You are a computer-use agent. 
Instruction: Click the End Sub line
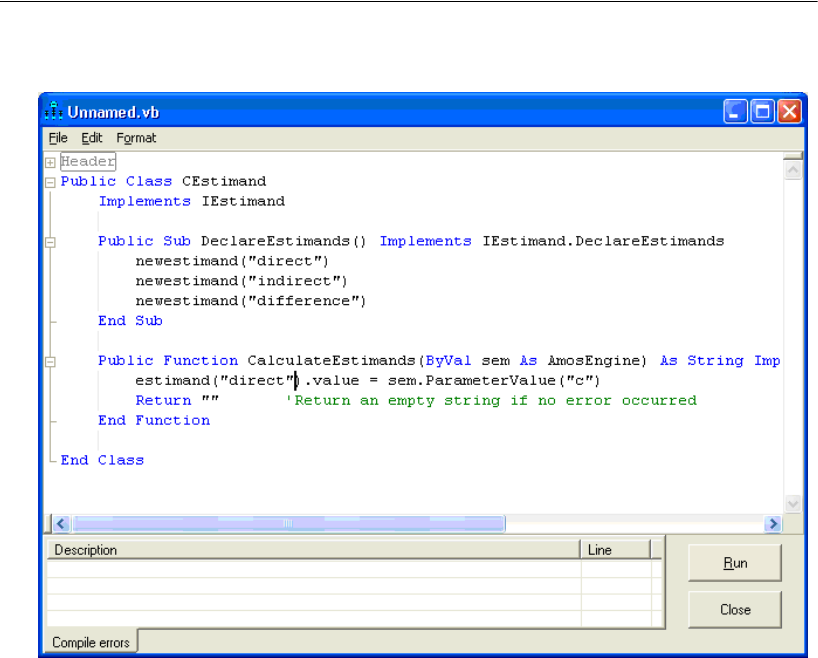click(130, 320)
